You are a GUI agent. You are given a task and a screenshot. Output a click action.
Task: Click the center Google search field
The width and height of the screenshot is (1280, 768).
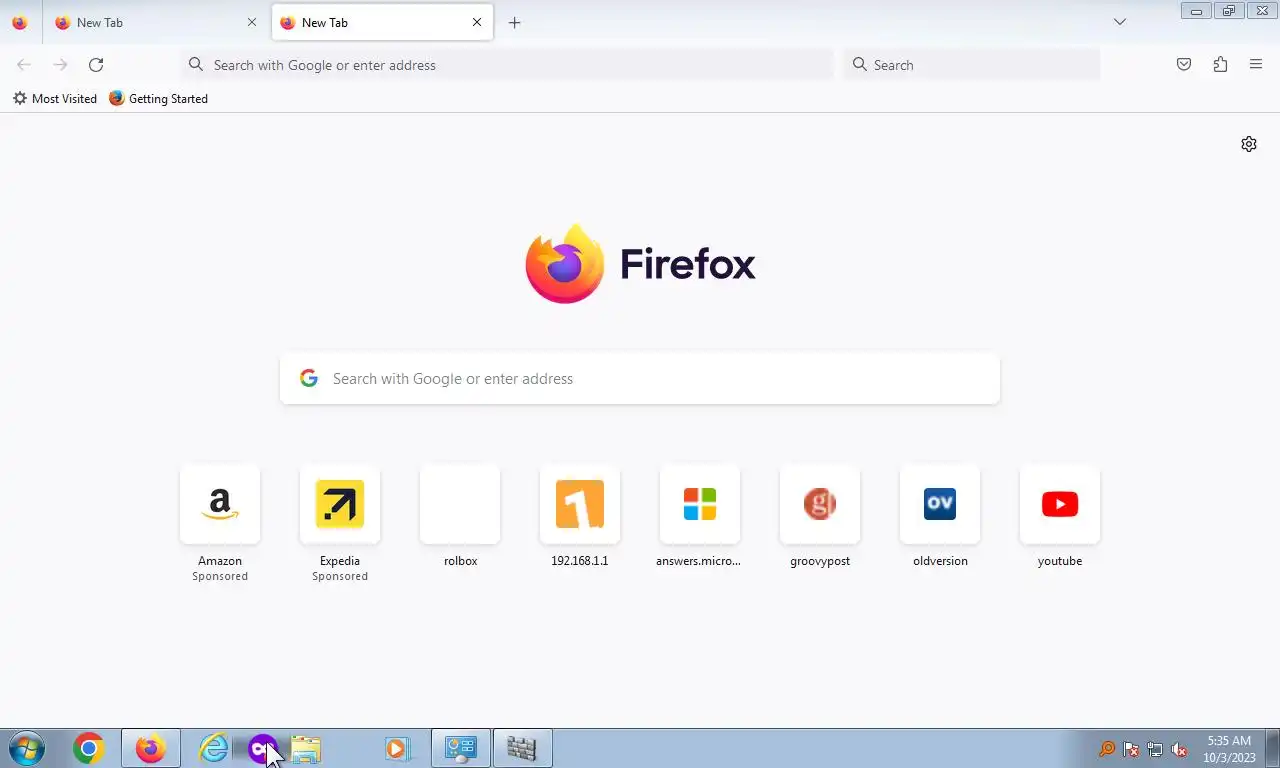(640, 379)
